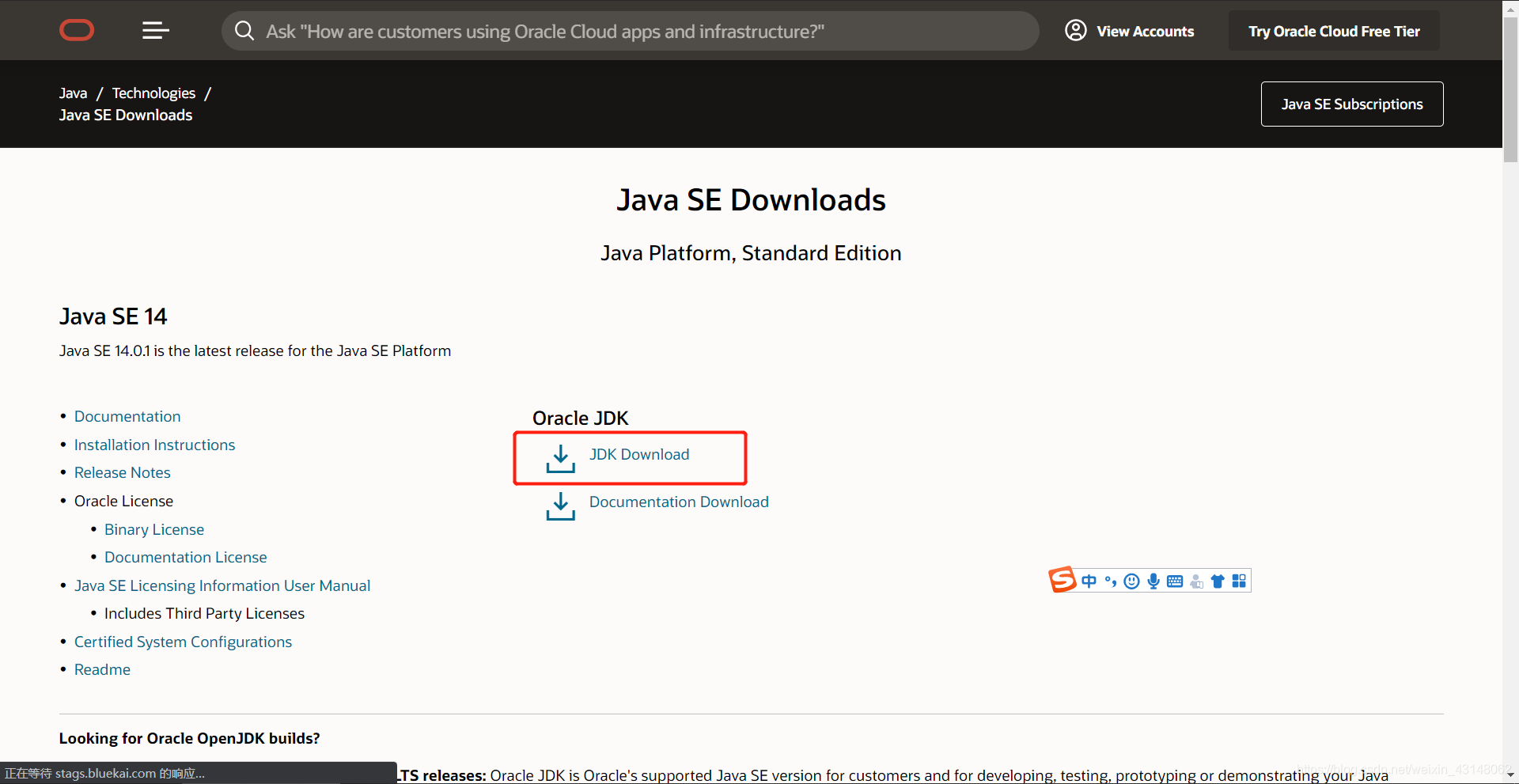Click the Sogou S logo in input toolbar

tap(1063, 580)
